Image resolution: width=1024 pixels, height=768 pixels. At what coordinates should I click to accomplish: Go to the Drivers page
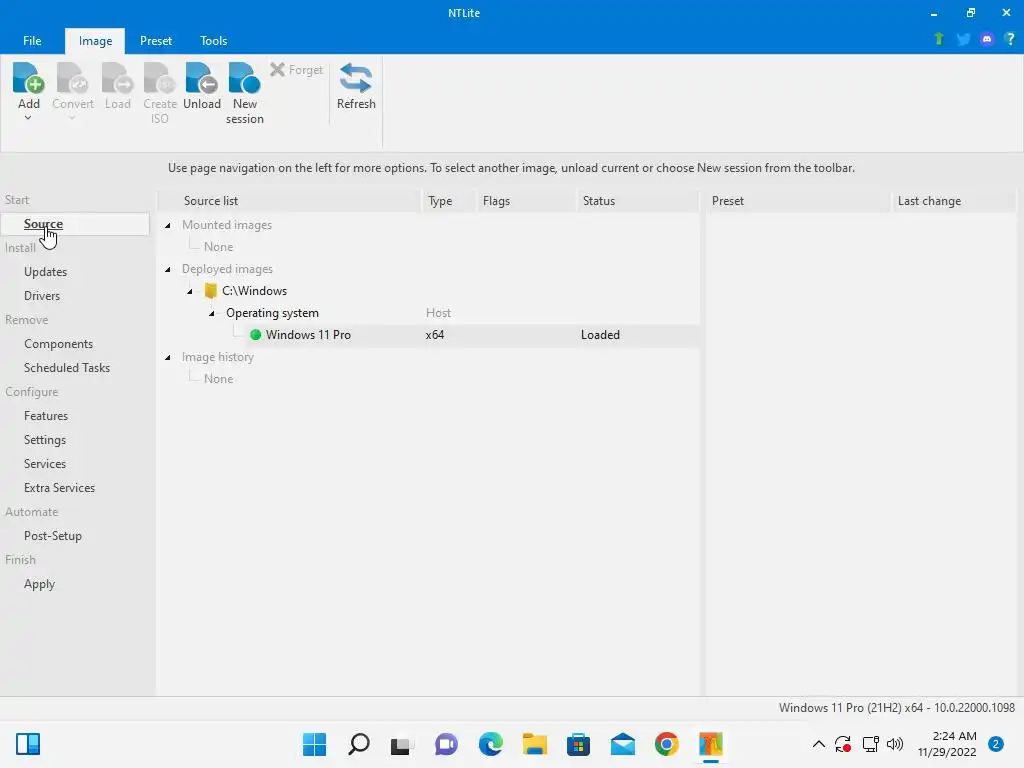pos(42,296)
